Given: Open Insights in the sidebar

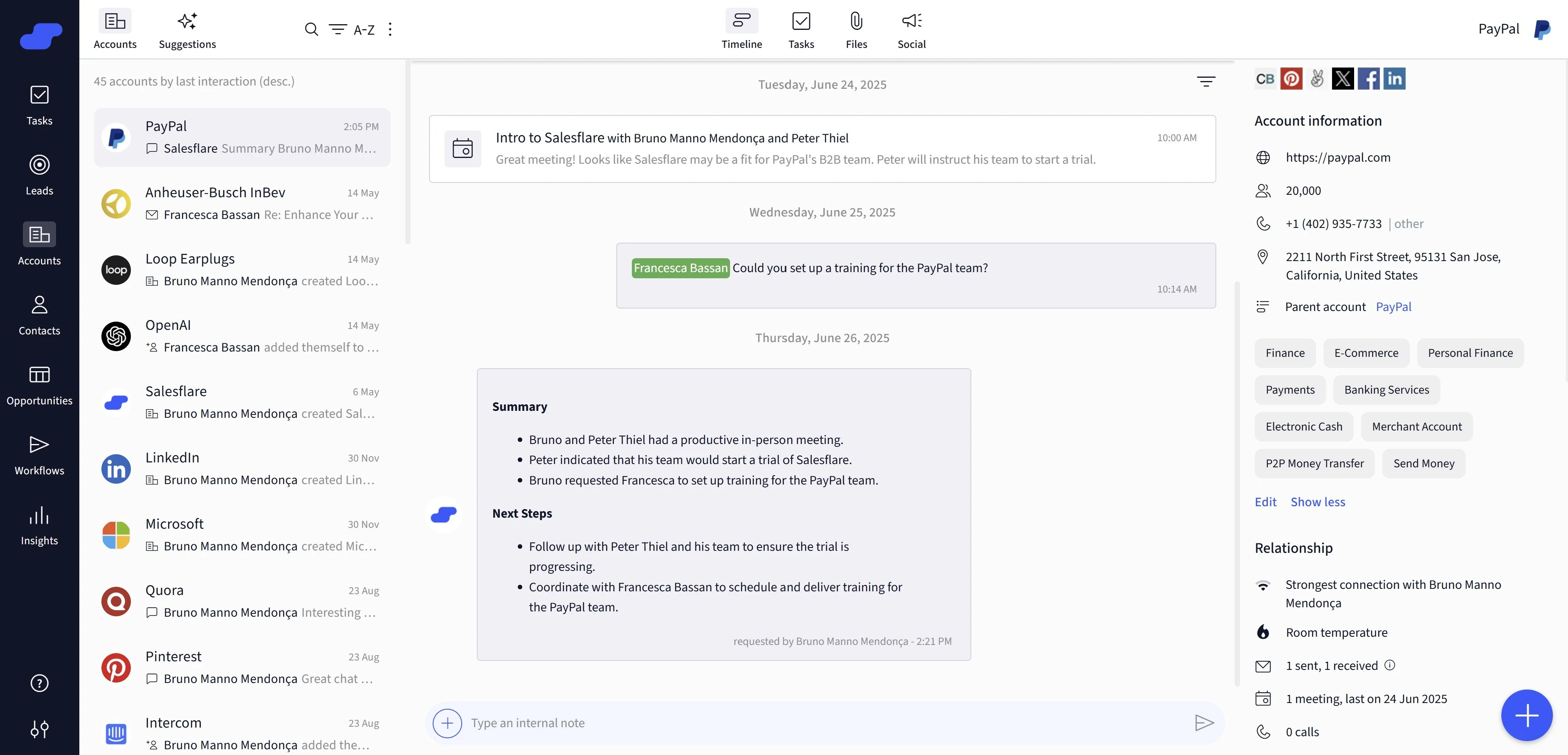Looking at the screenshot, I should pyautogui.click(x=39, y=525).
